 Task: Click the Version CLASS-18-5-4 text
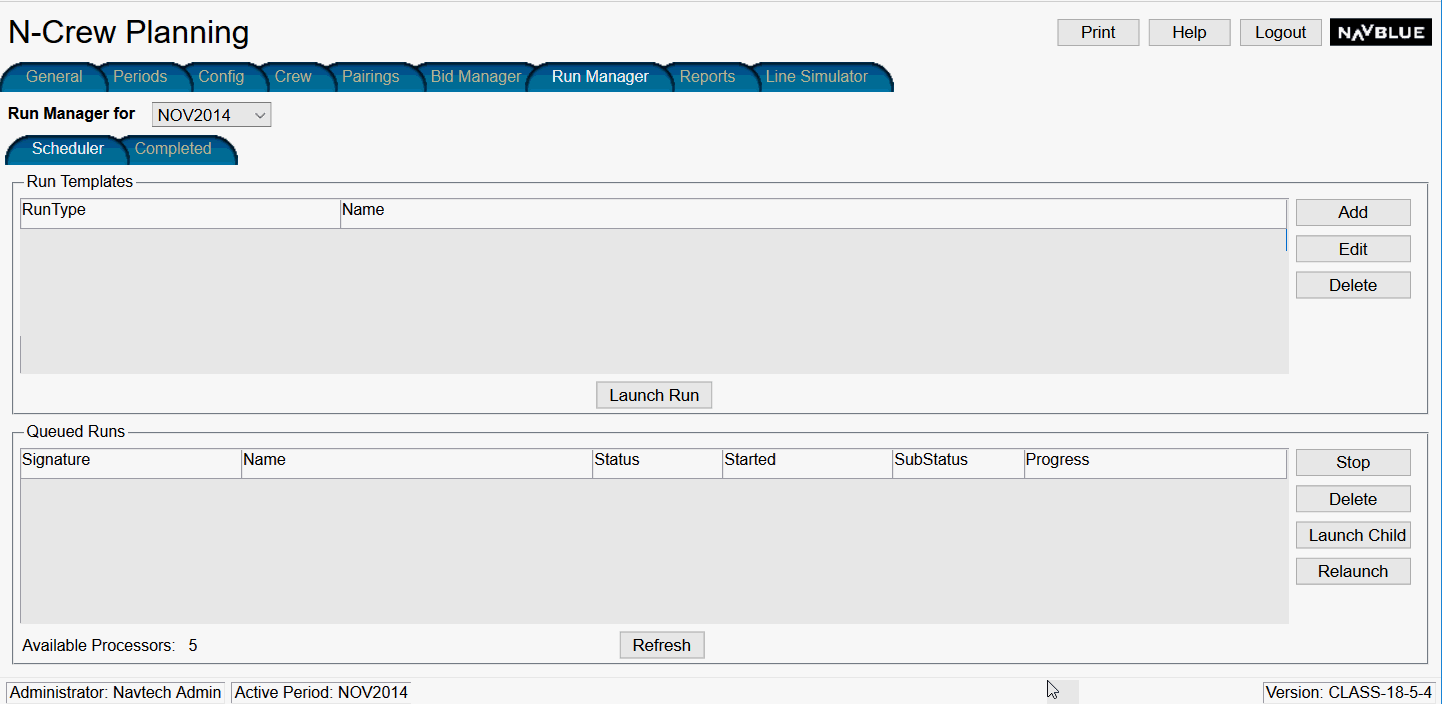1349,692
